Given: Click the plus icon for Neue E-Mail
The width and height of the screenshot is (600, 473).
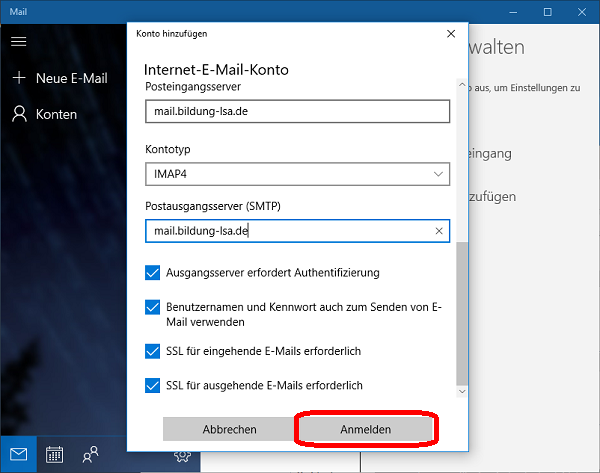Looking at the screenshot, I should coord(18,78).
